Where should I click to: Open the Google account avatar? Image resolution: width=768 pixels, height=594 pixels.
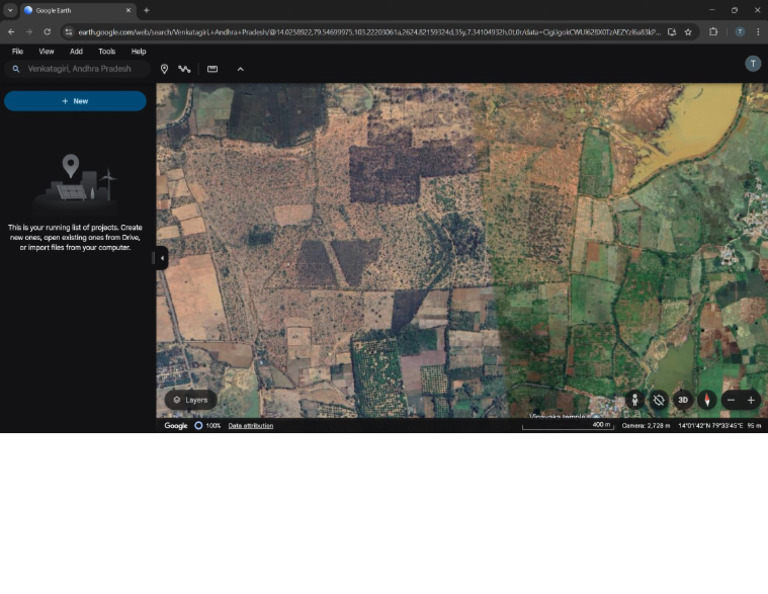click(x=753, y=64)
